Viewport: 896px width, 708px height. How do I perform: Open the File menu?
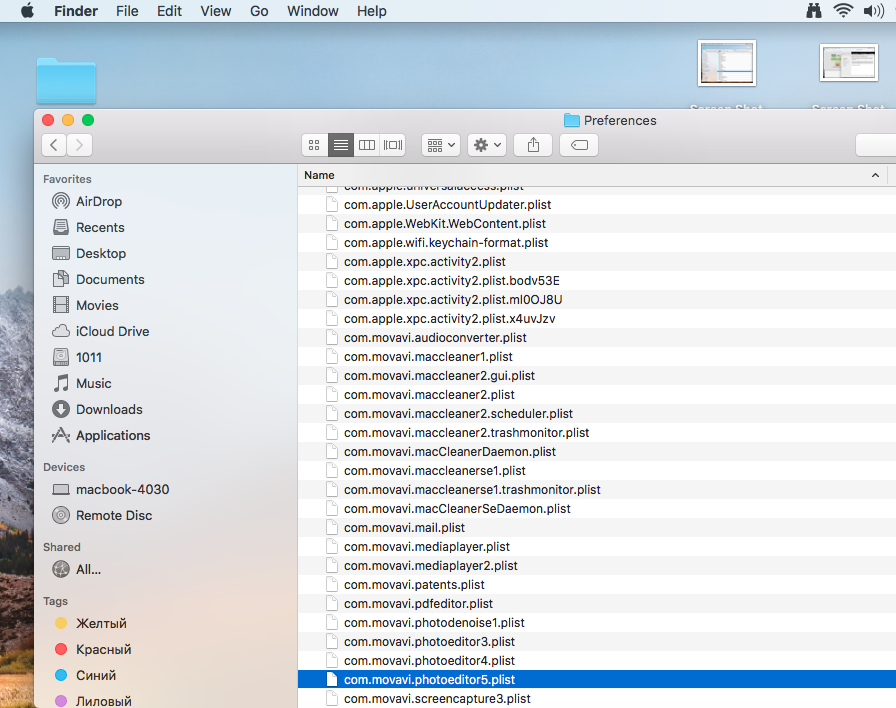(x=127, y=11)
